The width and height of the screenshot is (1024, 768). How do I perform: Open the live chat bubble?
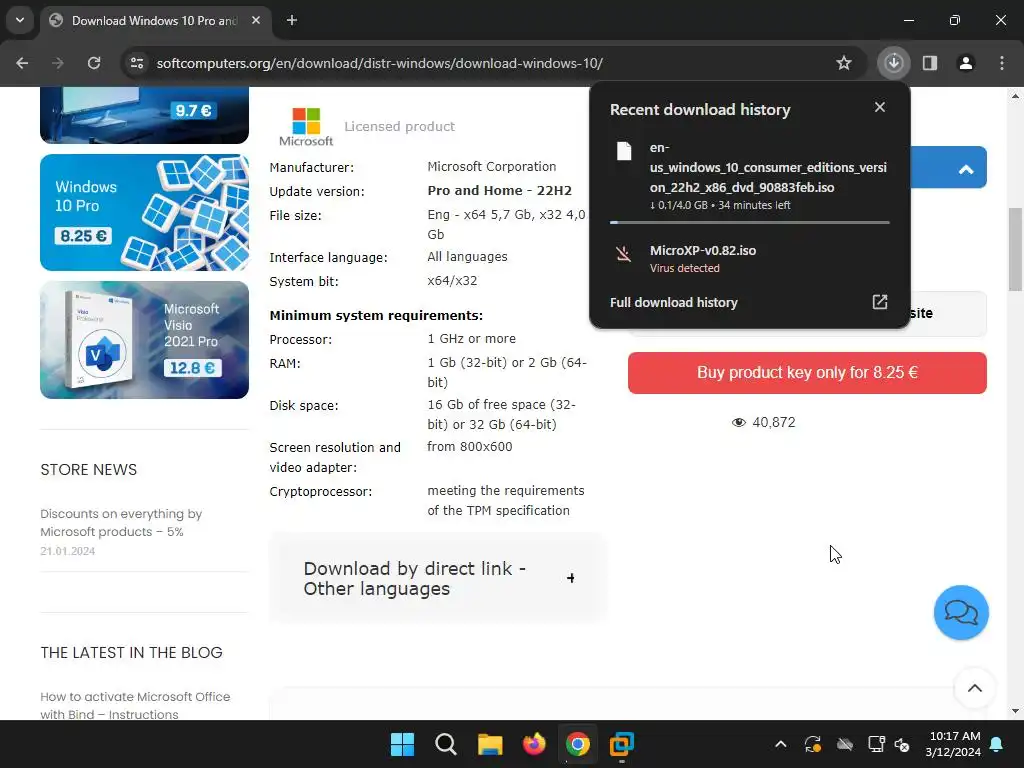[961, 613]
